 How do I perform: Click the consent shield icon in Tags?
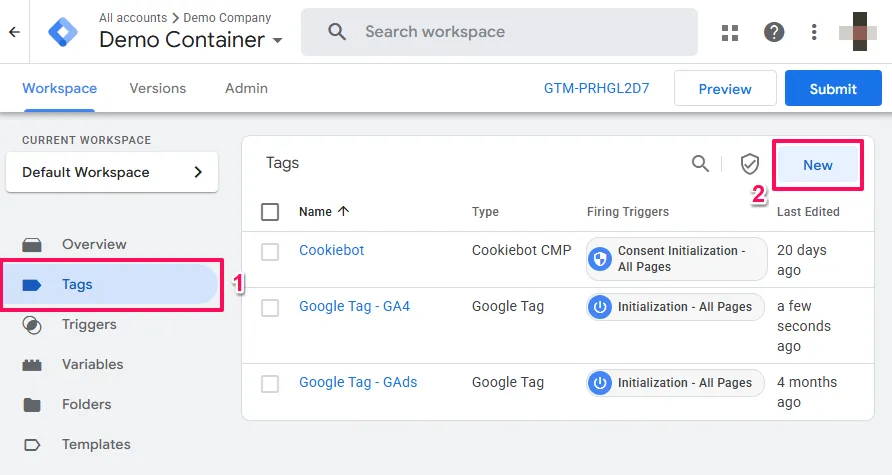(749, 164)
